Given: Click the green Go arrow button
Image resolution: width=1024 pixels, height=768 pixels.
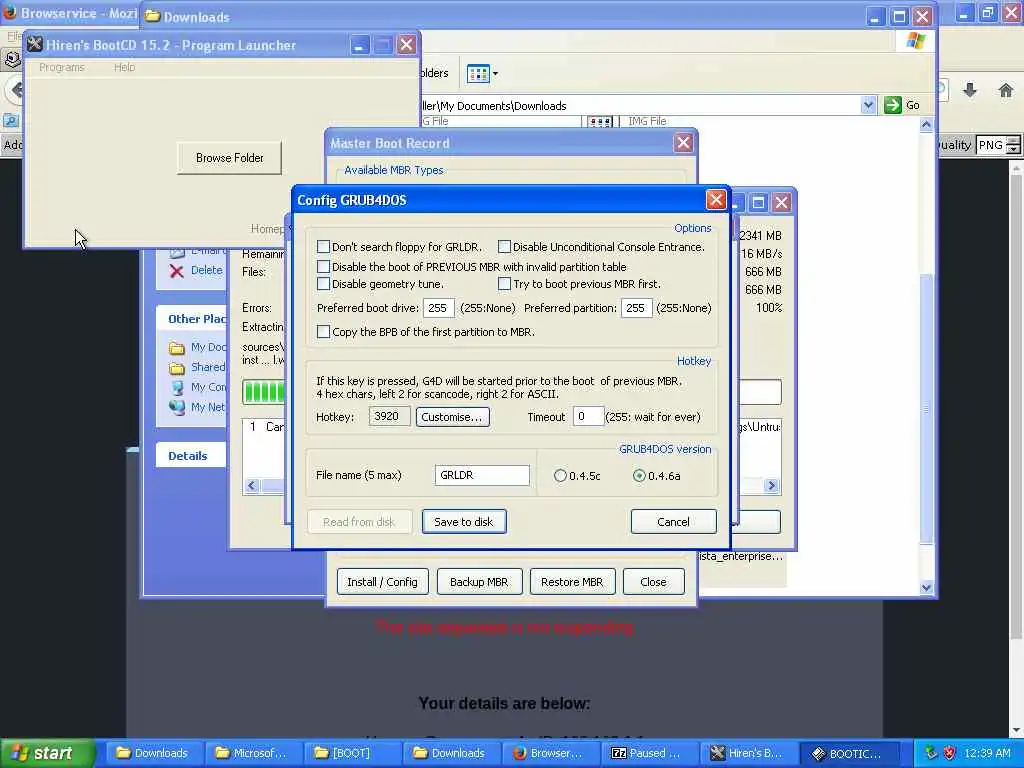Looking at the screenshot, I should (x=892, y=105).
